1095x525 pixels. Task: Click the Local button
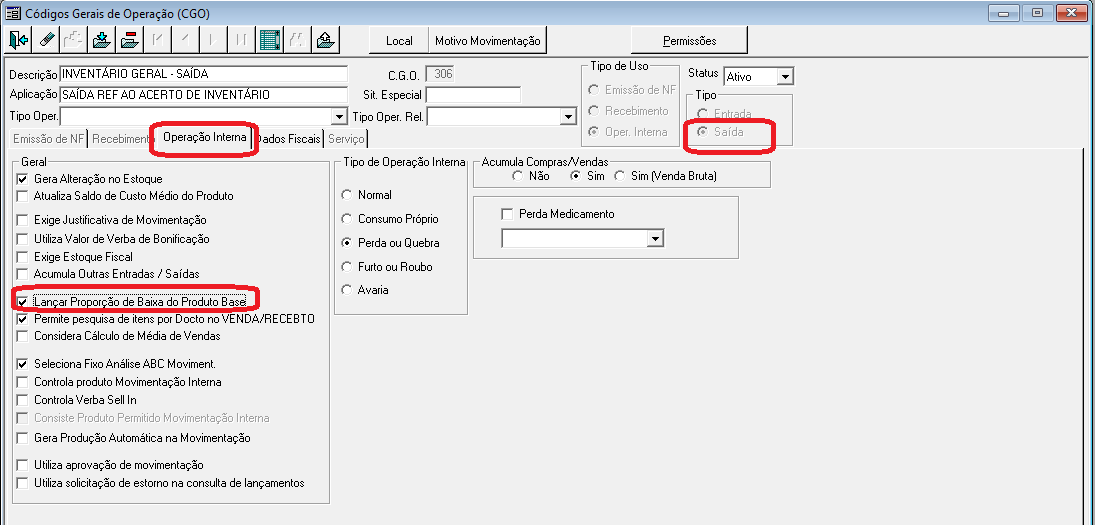(399, 40)
